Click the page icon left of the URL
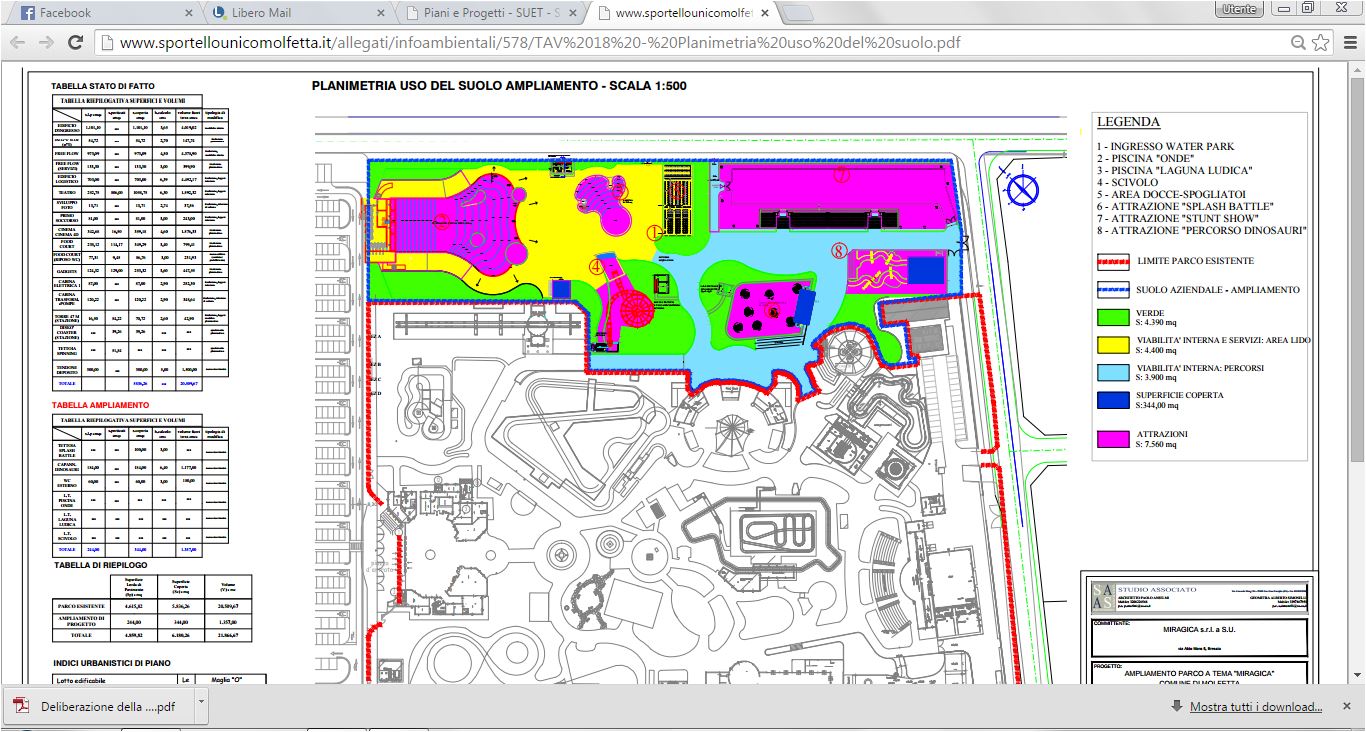Screen dimensions: 1366x732 107,43
